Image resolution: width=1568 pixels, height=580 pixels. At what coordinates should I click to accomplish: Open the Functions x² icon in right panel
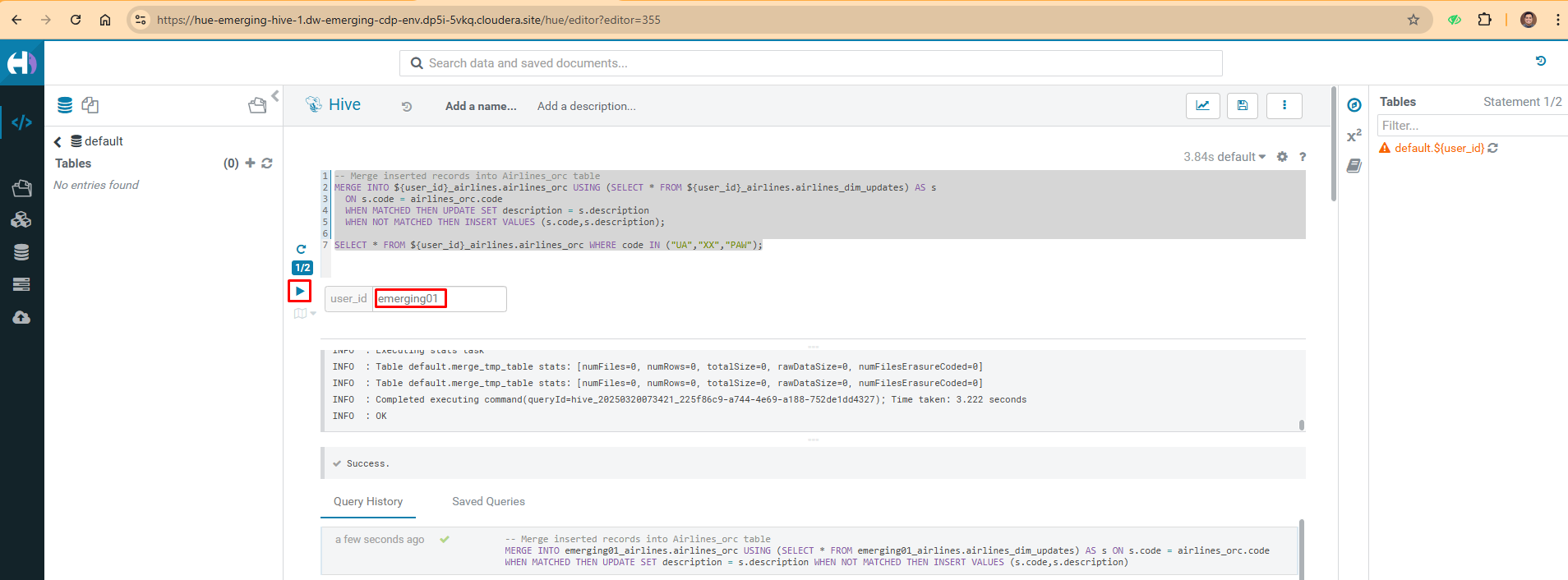click(1354, 136)
